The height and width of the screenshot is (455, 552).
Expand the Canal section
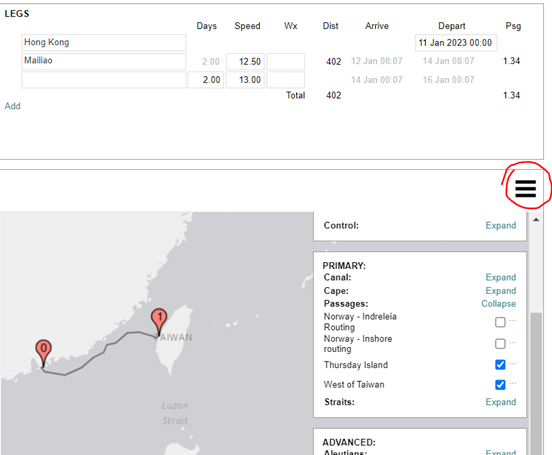tap(501, 277)
